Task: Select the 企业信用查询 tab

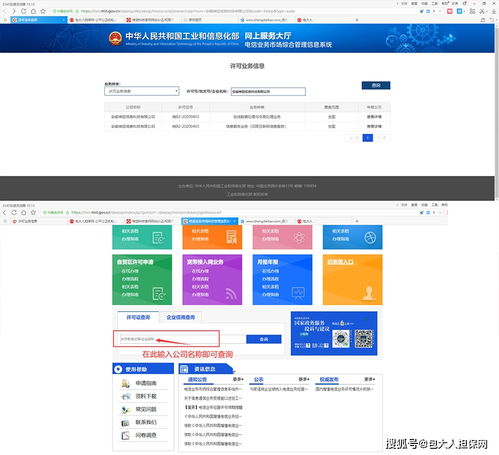Action: pos(181,317)
